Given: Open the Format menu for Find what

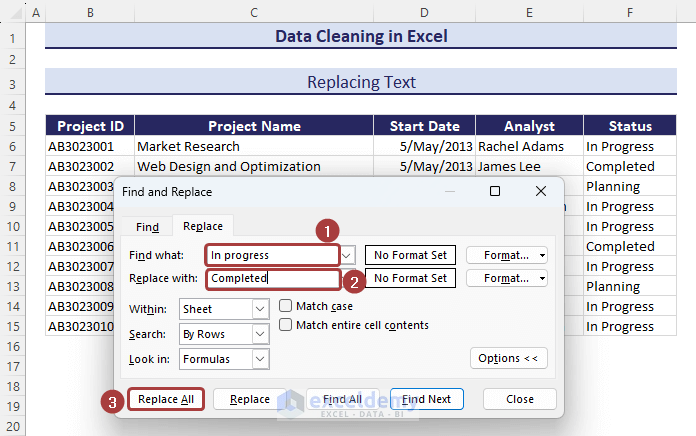Looking at the screenshot, I should pyautogui.click(x=507, y=255).
